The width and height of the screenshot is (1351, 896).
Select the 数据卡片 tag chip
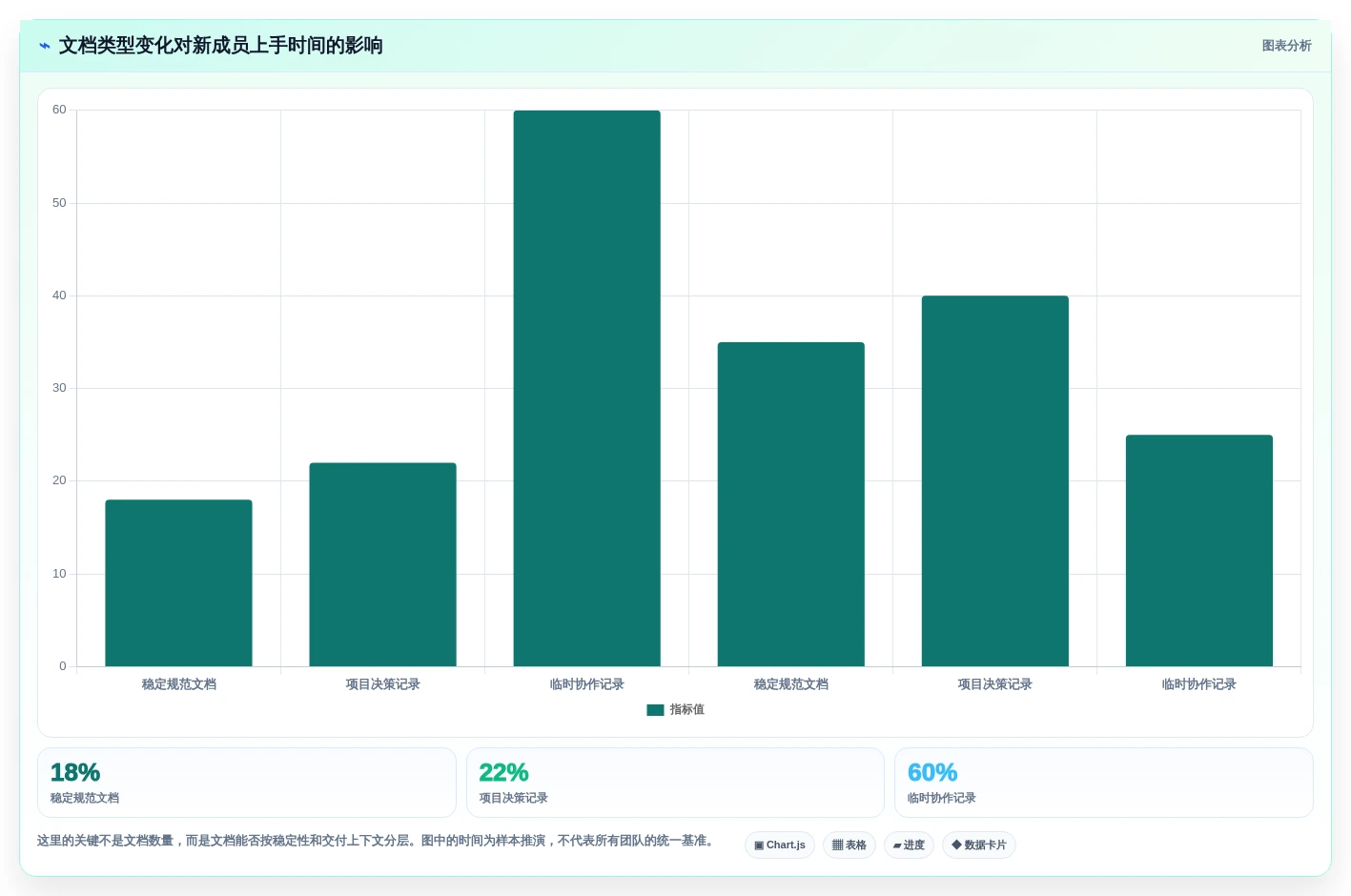pyautogui.click(x=979, y=845)
